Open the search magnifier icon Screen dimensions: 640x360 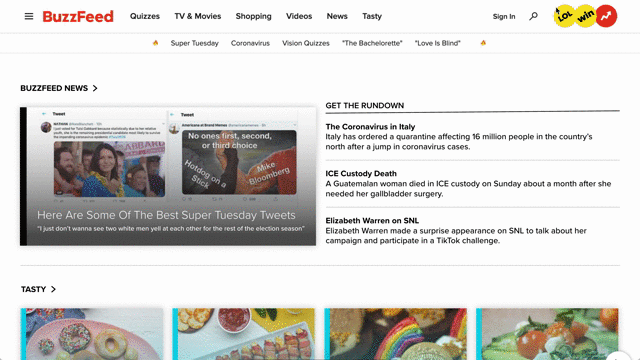tap(533, 16)
